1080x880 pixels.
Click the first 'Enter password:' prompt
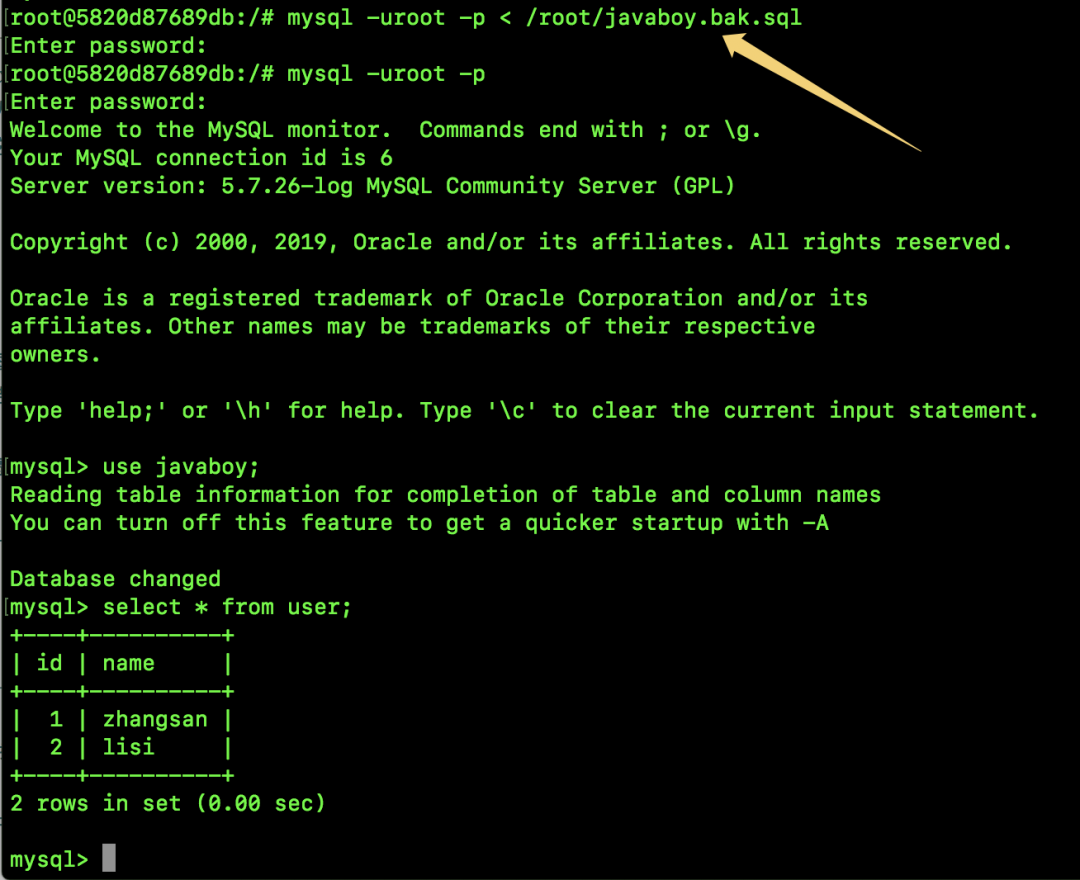pos(108,46)
